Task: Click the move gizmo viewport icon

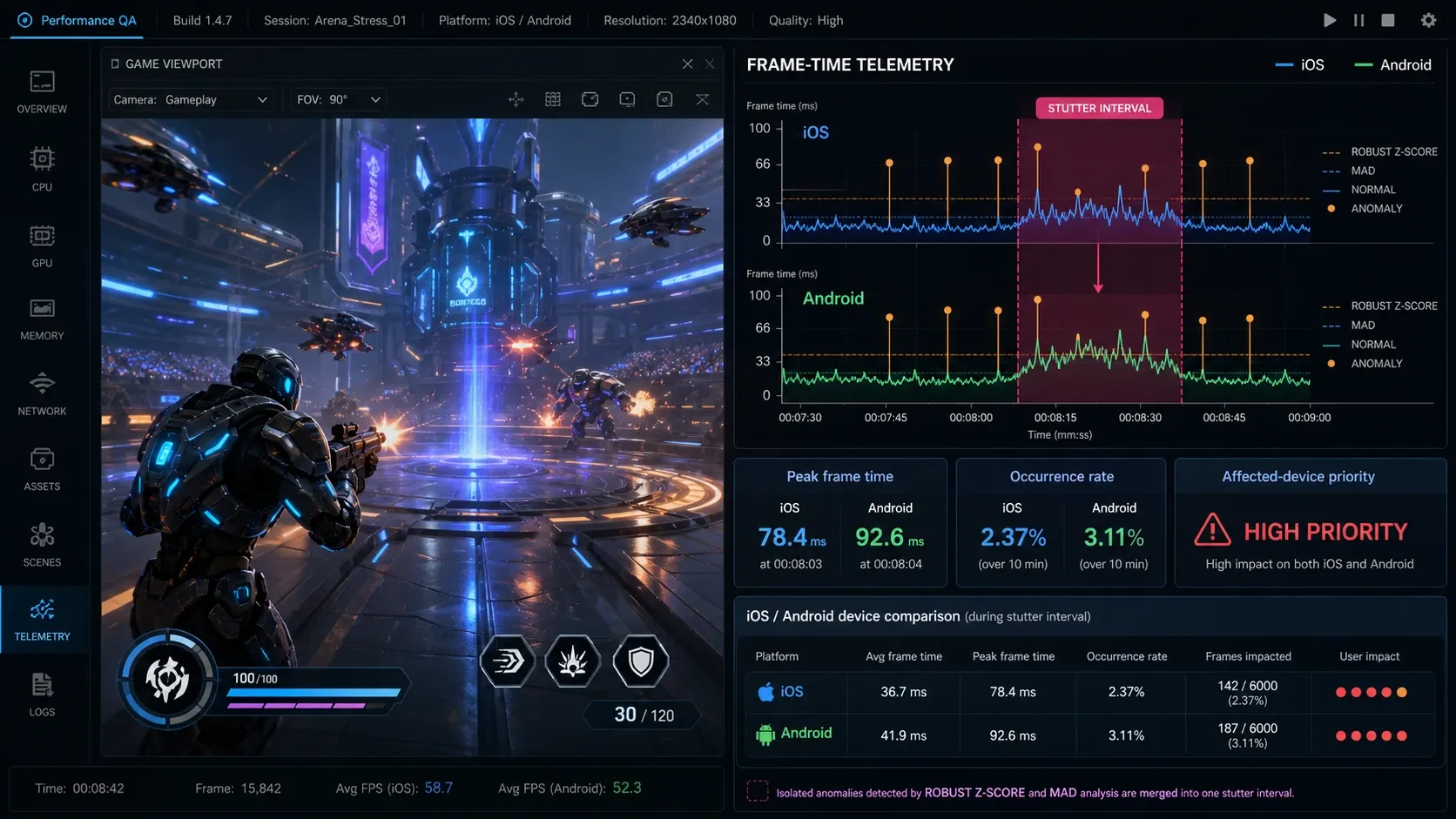Action: click(516, 99)
